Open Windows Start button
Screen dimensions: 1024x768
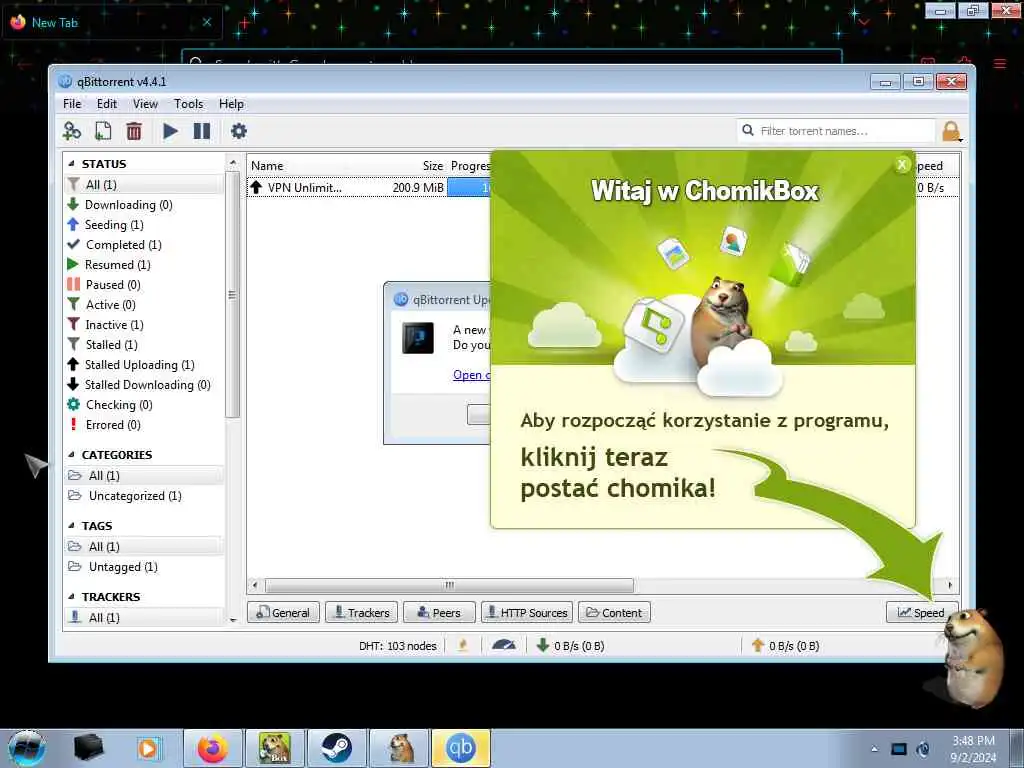point(27,748)
